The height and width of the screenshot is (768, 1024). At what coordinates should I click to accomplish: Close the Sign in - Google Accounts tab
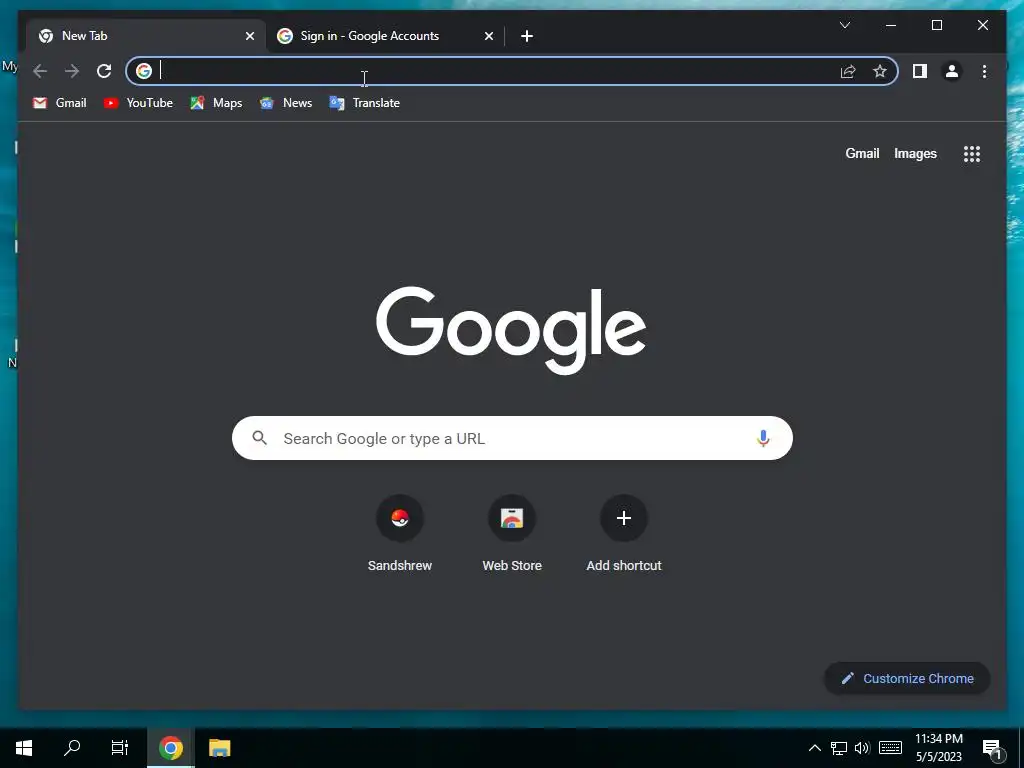[488, 36]
